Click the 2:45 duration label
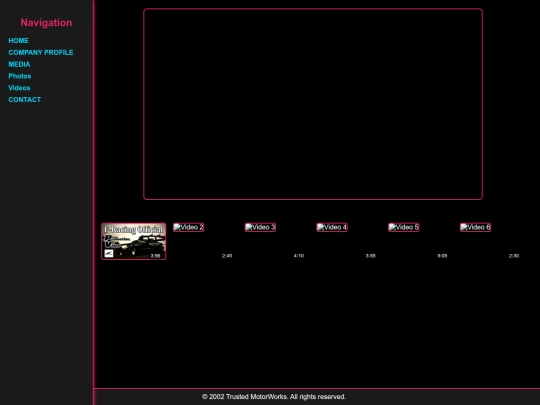The image size is (540, 405). [x=227, y=256]
